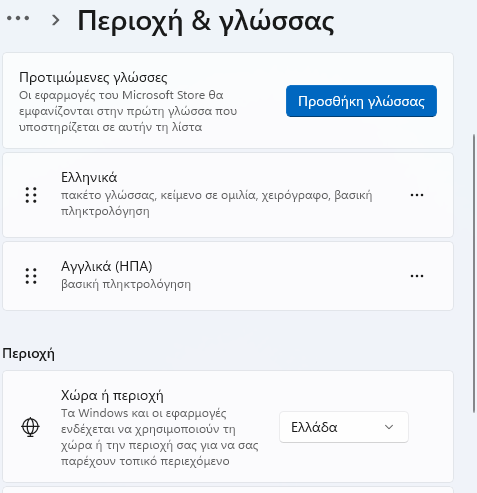The width and height of the screenshot is (477, 493).
Task: Click the Περιοχή & γλώσσας page title
Action: pos(206,22)
